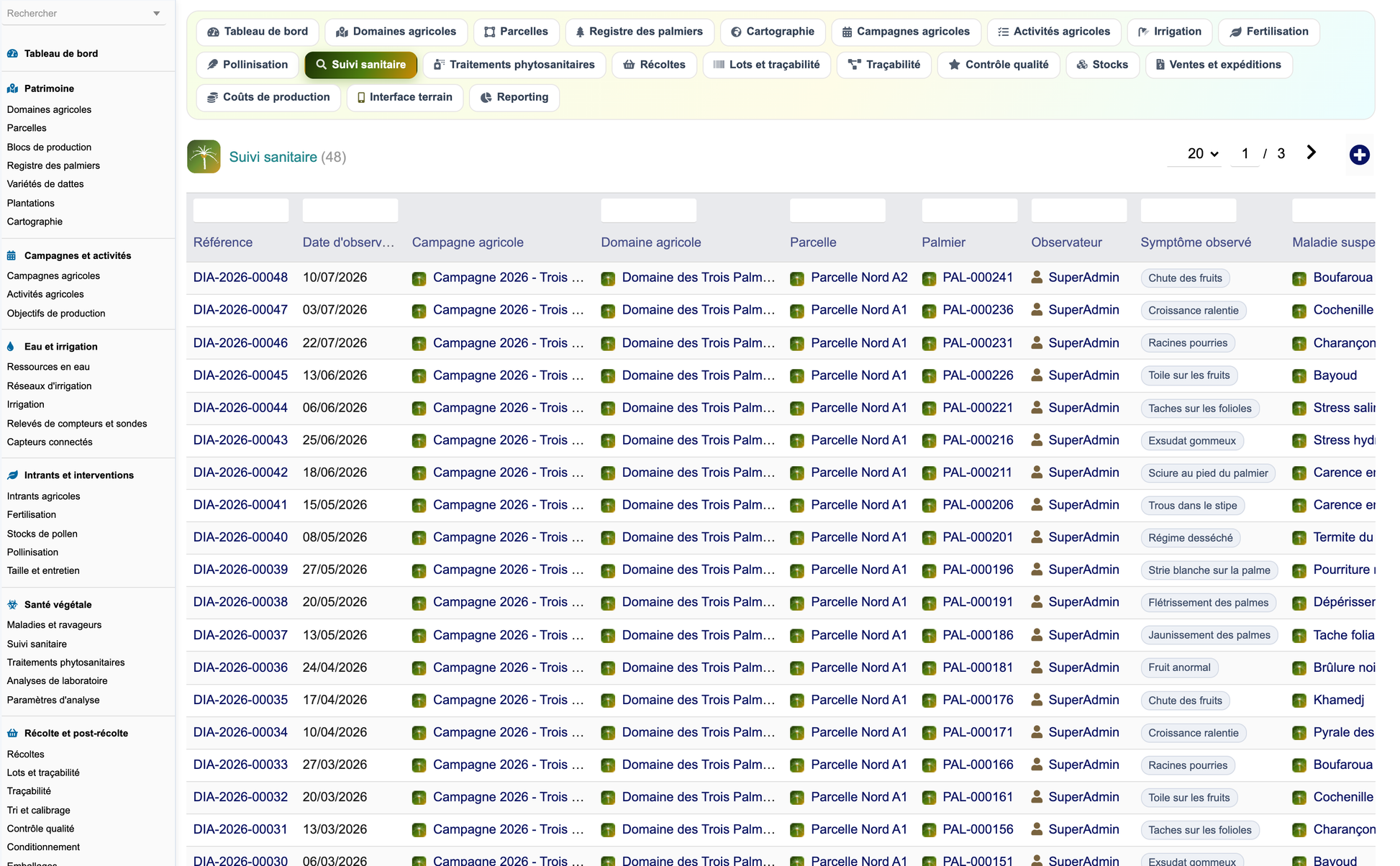Click palm icon beside PAL-000226

pos(929,376)
